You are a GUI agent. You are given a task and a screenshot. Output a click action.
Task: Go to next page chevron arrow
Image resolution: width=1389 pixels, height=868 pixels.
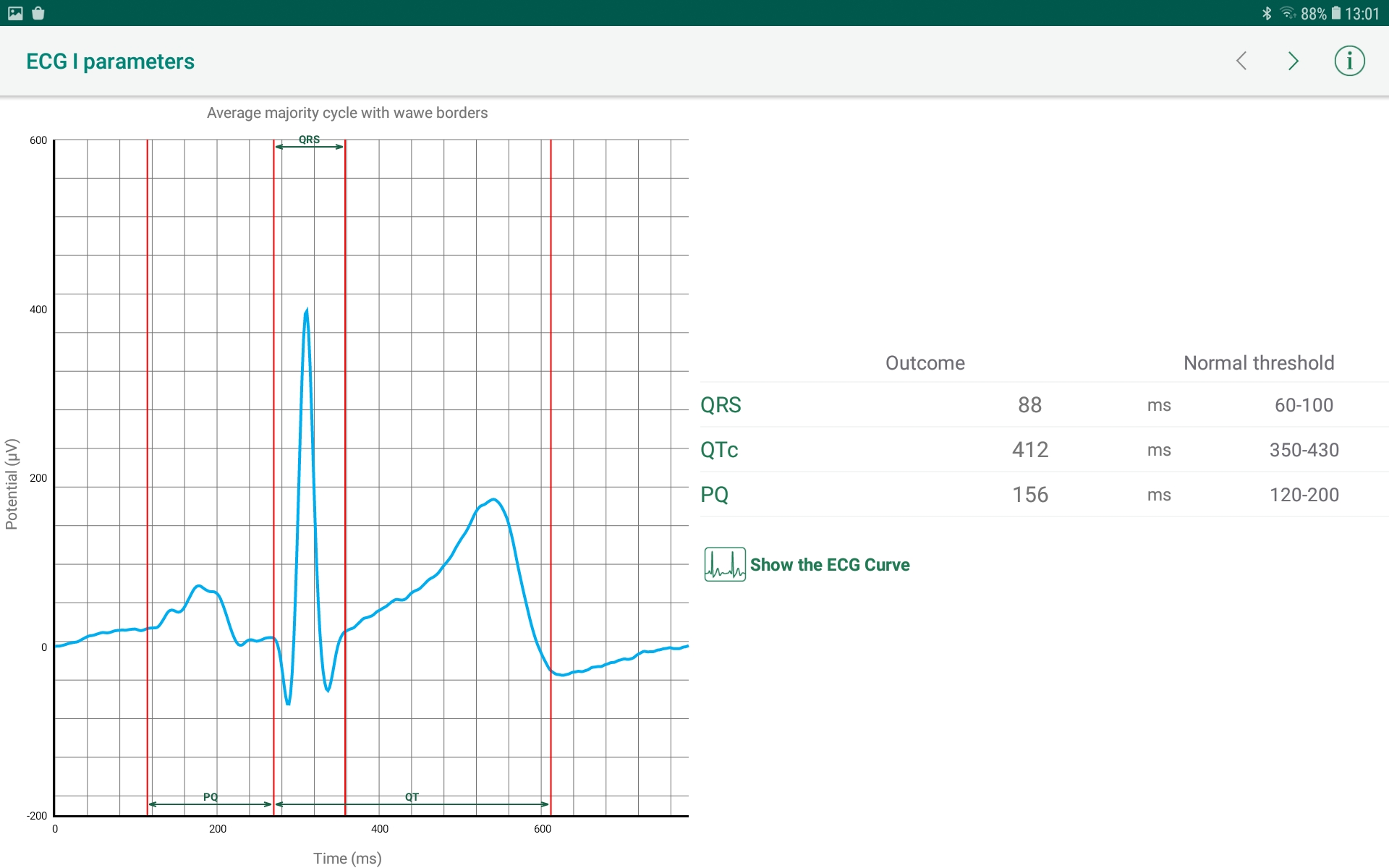point(1293,61)
